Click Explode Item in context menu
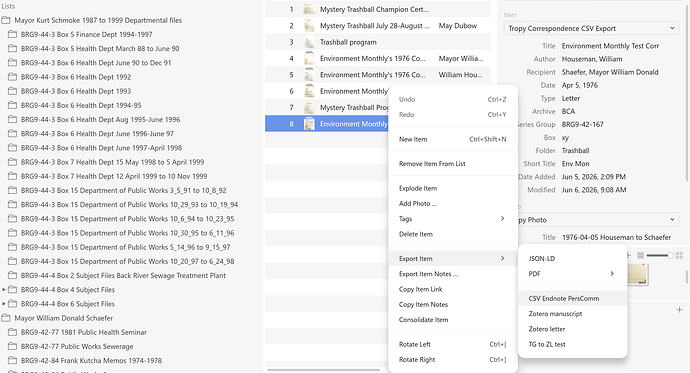The image size is (690, 373). coord(453,188)
